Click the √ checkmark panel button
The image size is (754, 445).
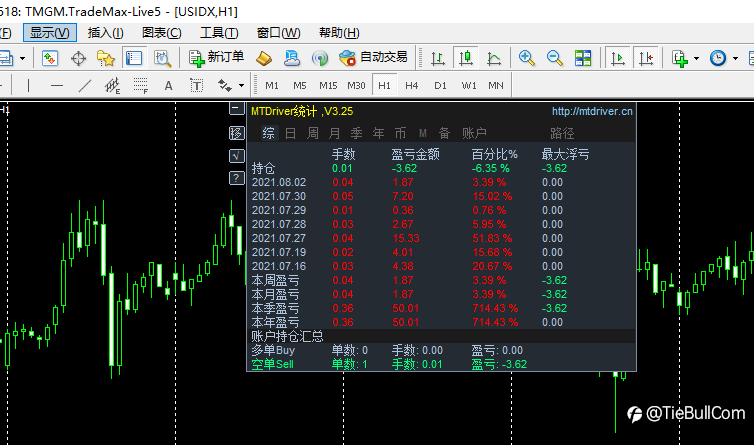coord(237,155)
